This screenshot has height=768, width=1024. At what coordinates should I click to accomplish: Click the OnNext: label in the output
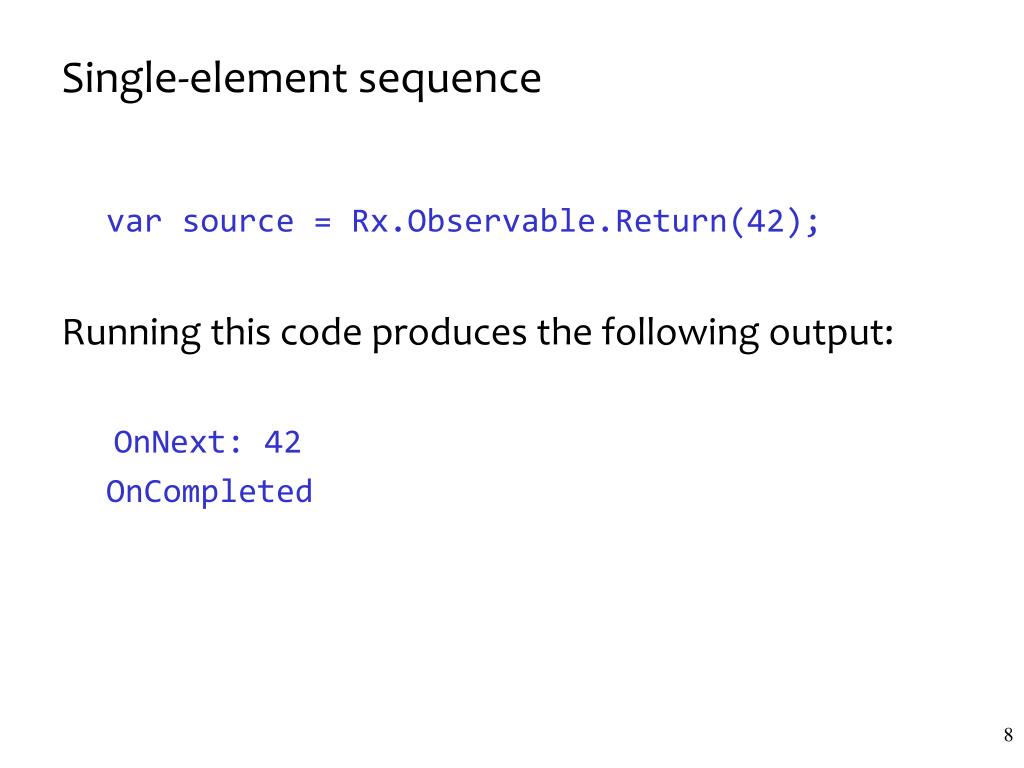[178, 443]
